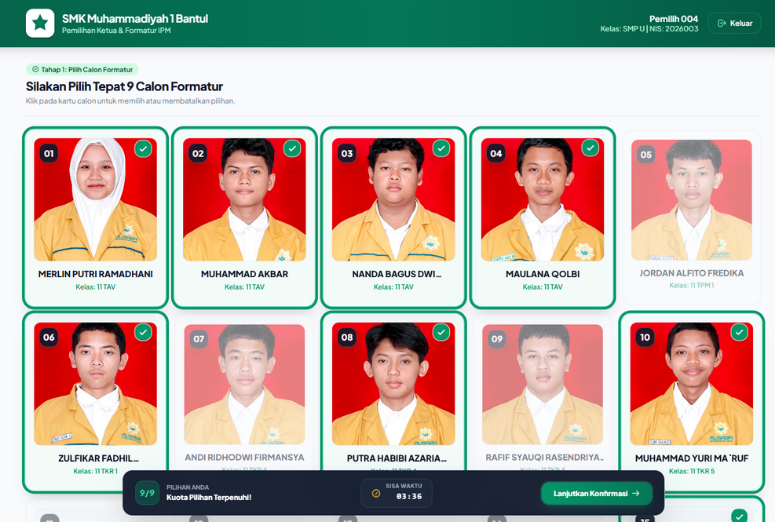
Task: Click name text MUHAMMAD AKBAR
Action: point(244,274)
